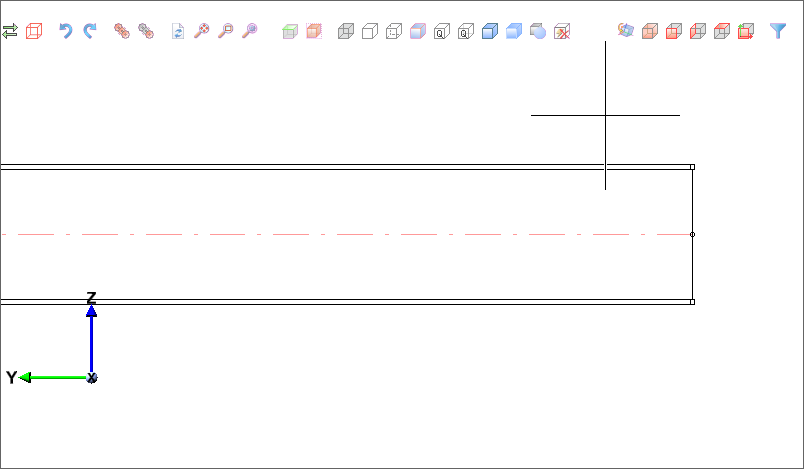Switch to the gray wireframe cube display
804x469 pixels.
[x=346, y=31]
